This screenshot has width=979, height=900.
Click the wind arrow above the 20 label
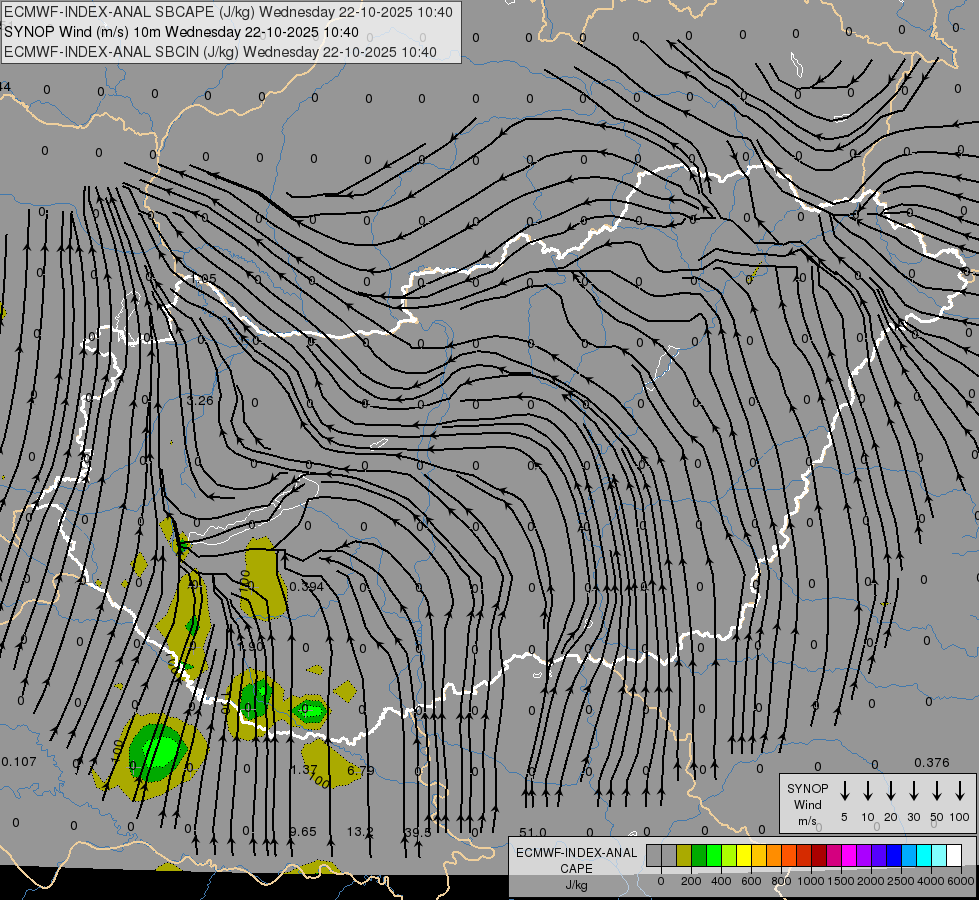tap(891, 791)
